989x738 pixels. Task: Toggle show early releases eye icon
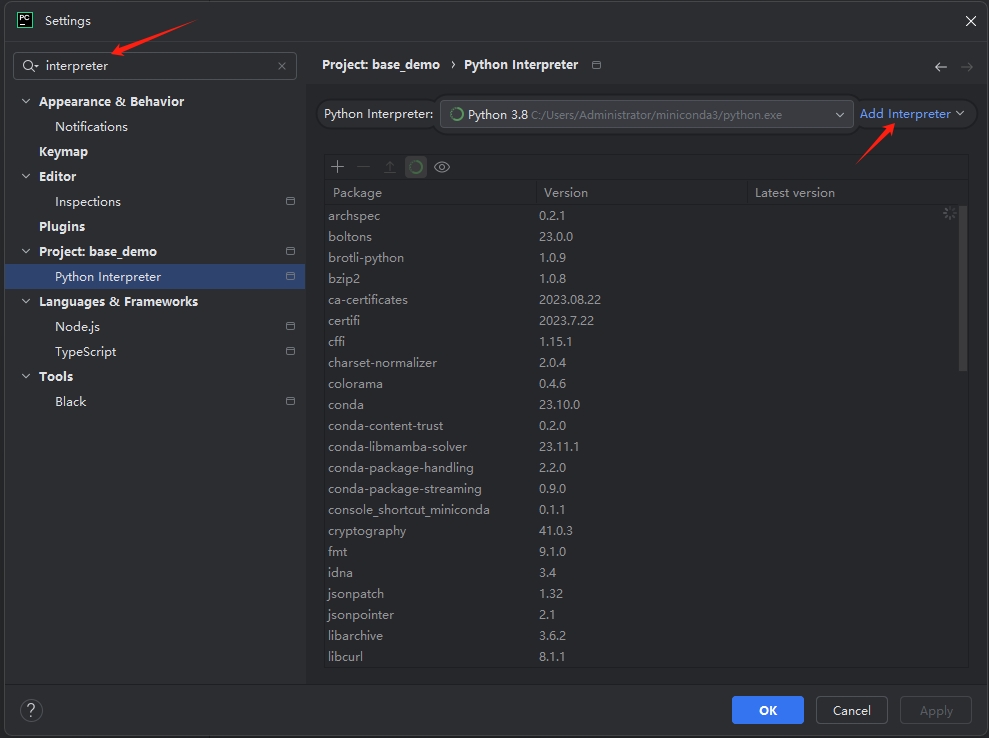click(442, 167)
